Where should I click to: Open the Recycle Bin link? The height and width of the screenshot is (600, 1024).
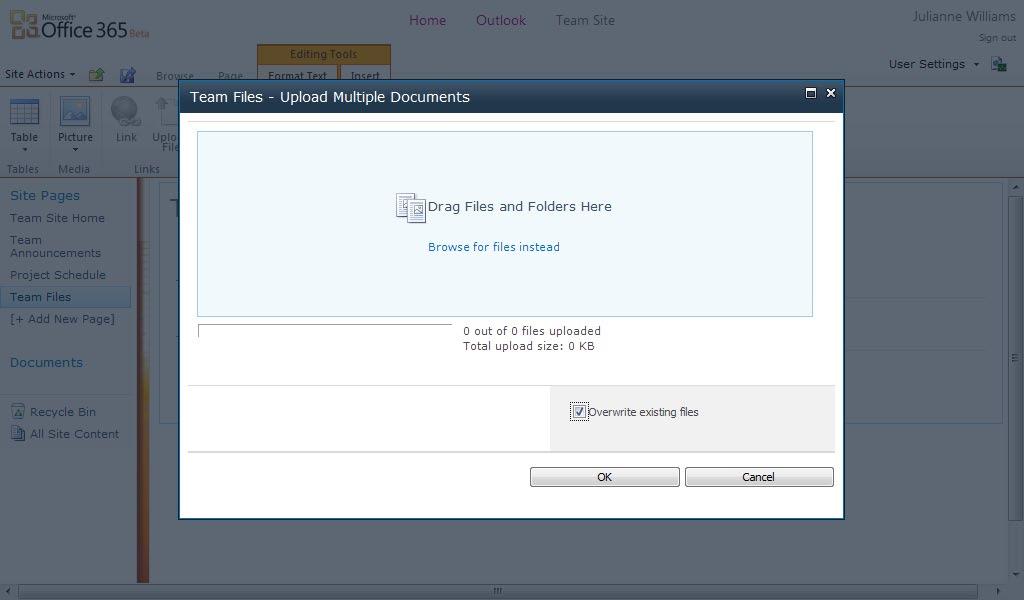click(63, 412)
